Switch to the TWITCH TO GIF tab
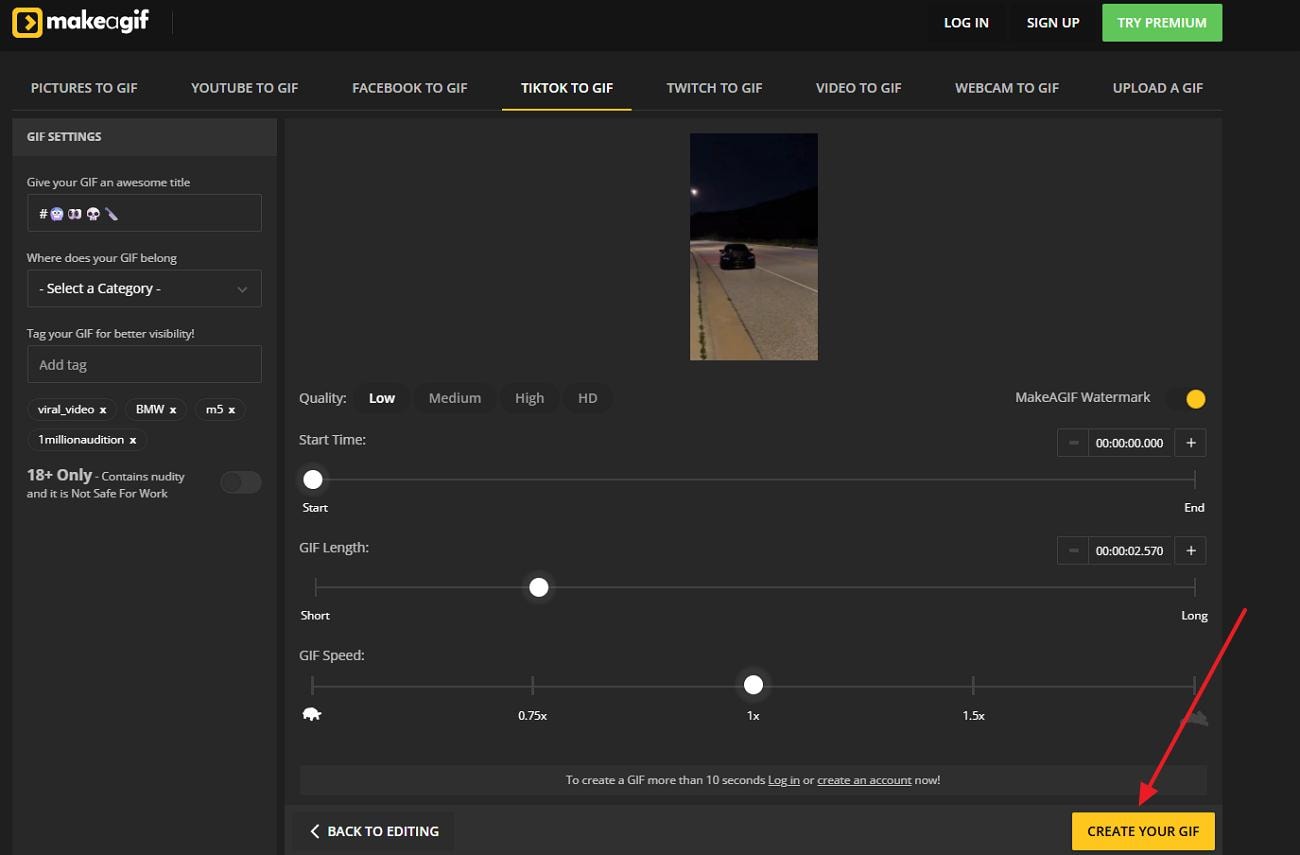The width and height of the screenshot is (1300, 855). click(x=714, y=88)
